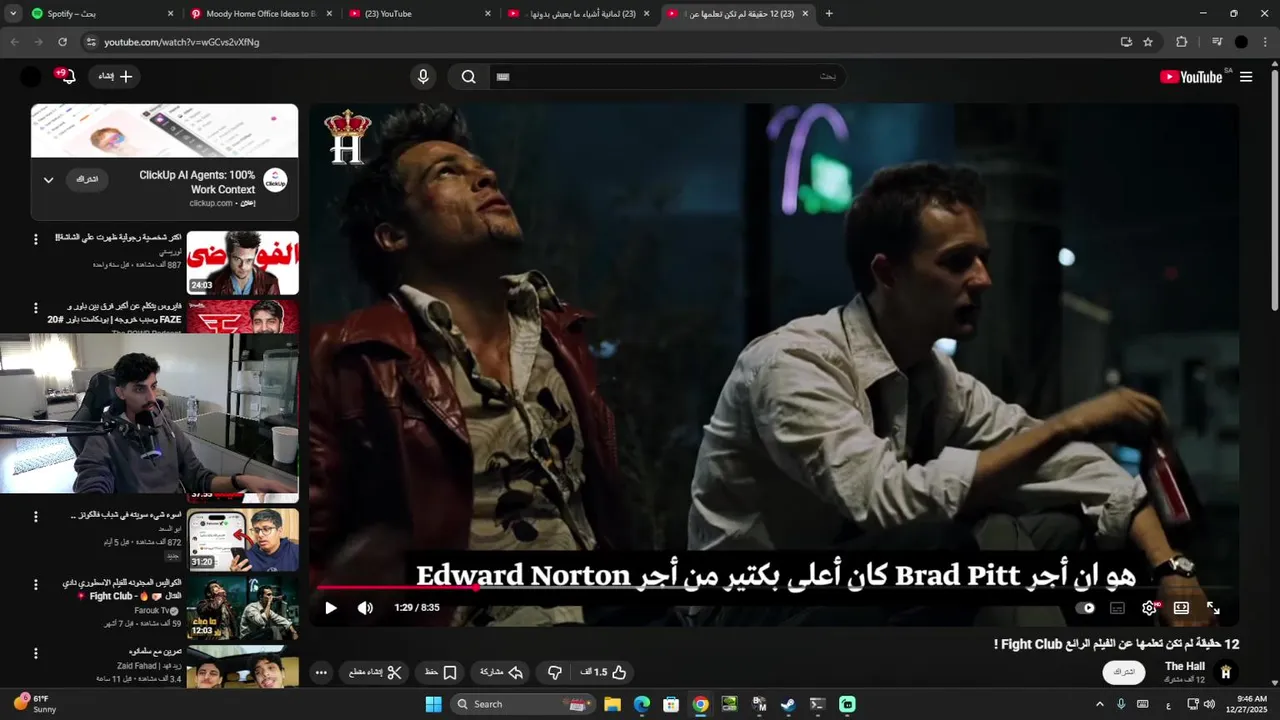Viewport: 1280px width, 720px height.
Task: Click the ClickUp ad subscribe-style button
Action: [88, 180]
